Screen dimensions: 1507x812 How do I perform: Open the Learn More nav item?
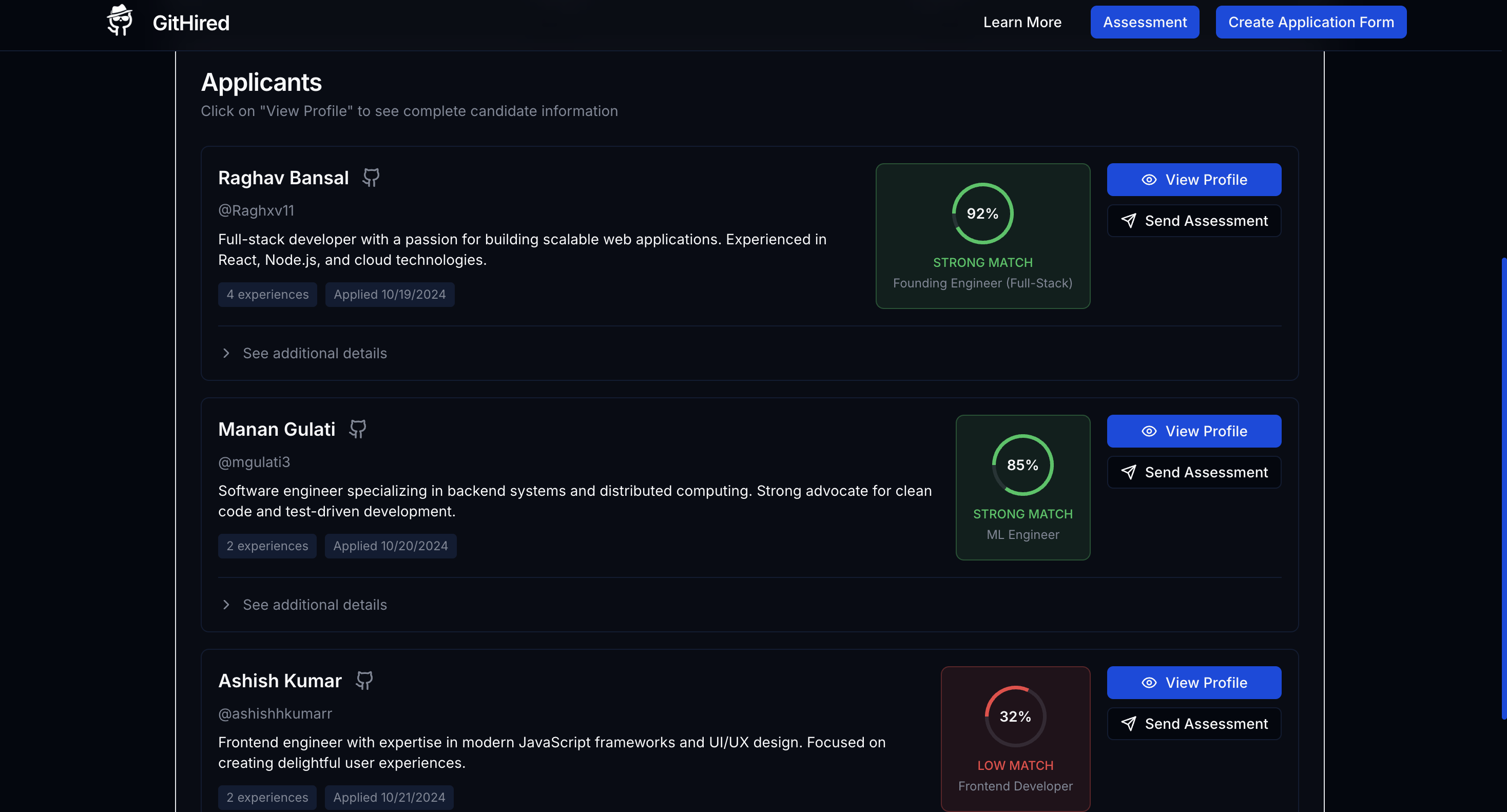[1022, 22]
